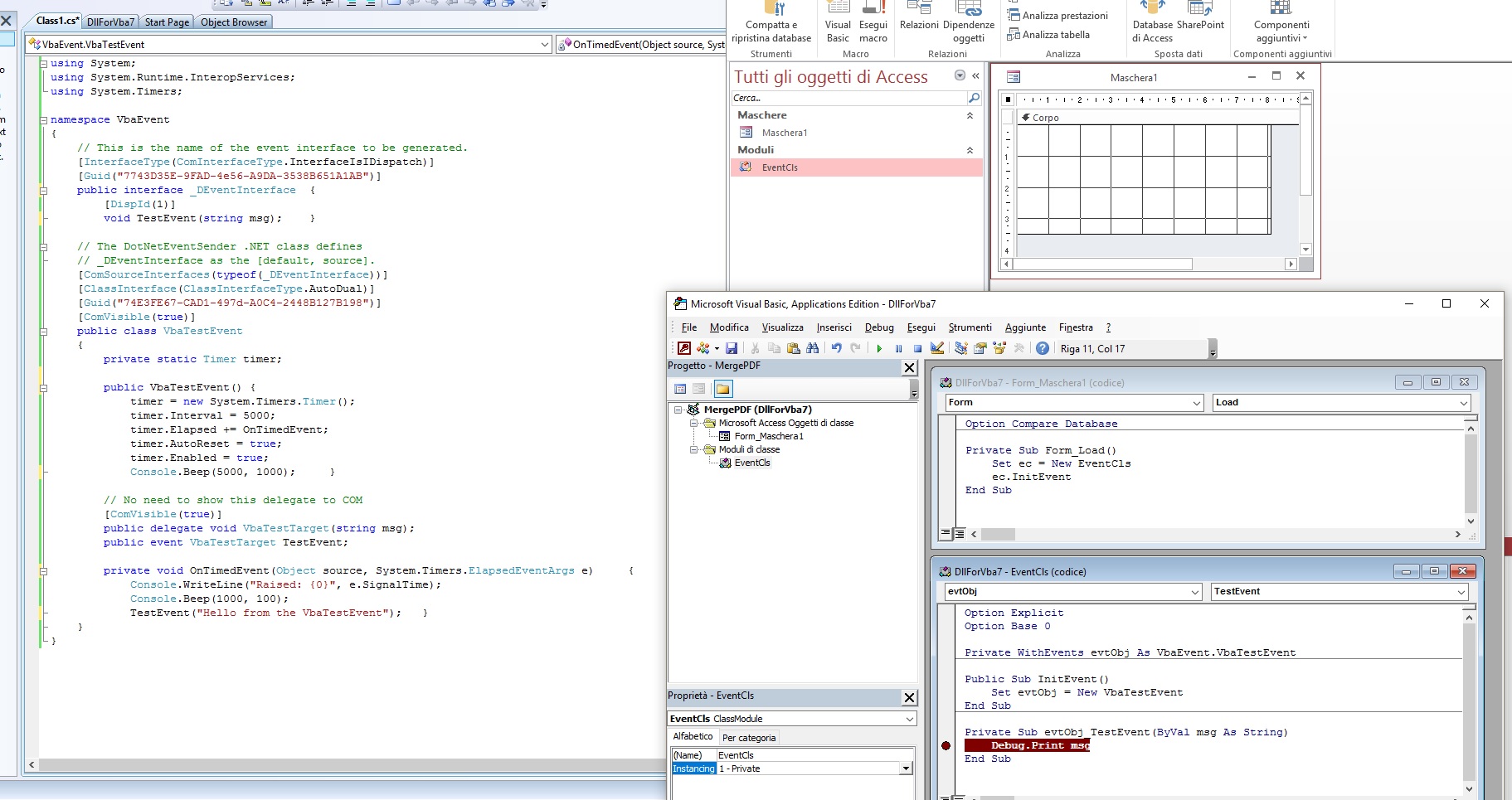Undo the last edit in the VBA editor
This screenshot has height=800, width=1512.
(837, 348)
